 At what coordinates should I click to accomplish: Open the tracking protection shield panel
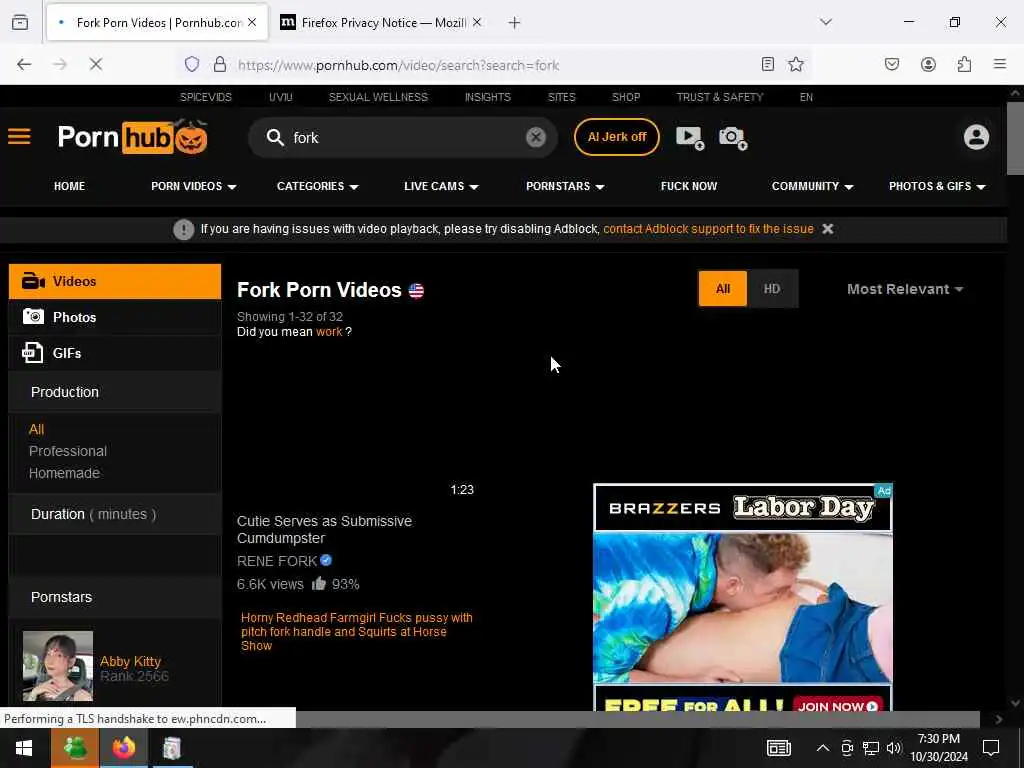pos(191,64)
